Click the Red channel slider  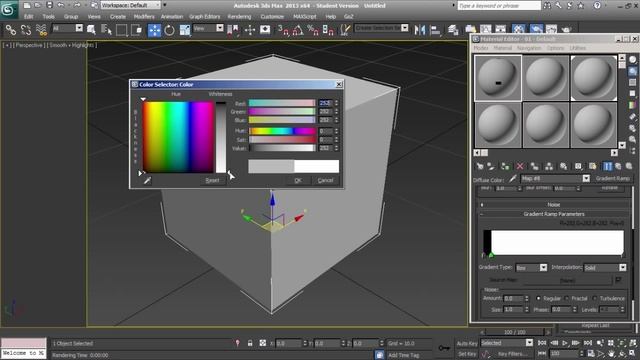tap(282, 103)
